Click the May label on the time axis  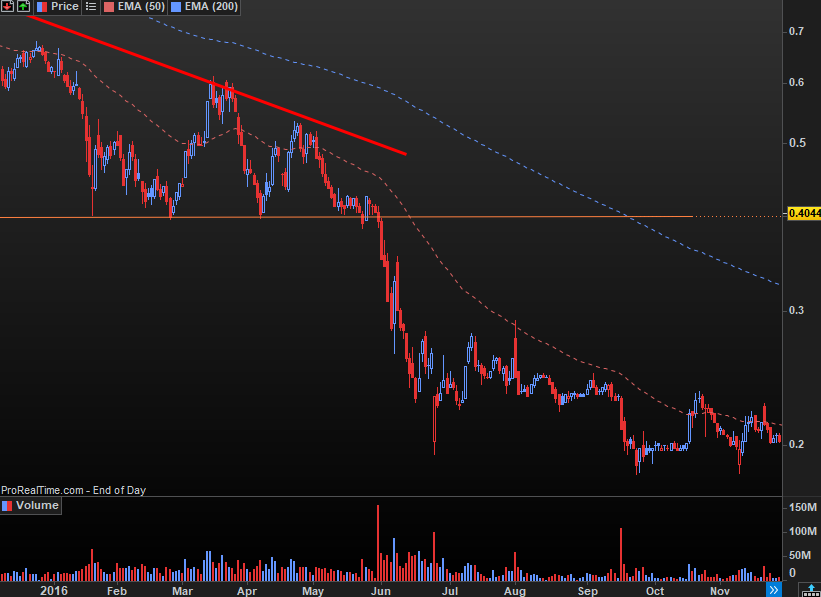[x=313, y=591]
